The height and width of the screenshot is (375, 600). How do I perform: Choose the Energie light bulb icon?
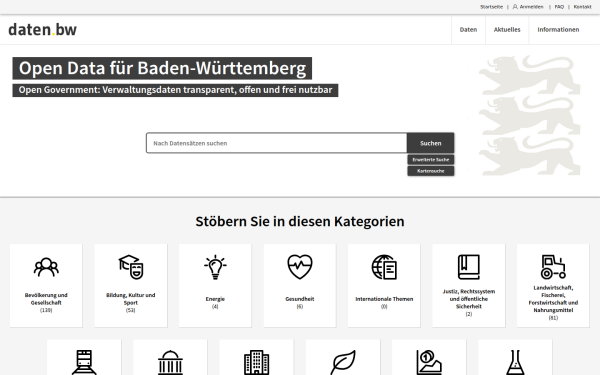[215, 267]
